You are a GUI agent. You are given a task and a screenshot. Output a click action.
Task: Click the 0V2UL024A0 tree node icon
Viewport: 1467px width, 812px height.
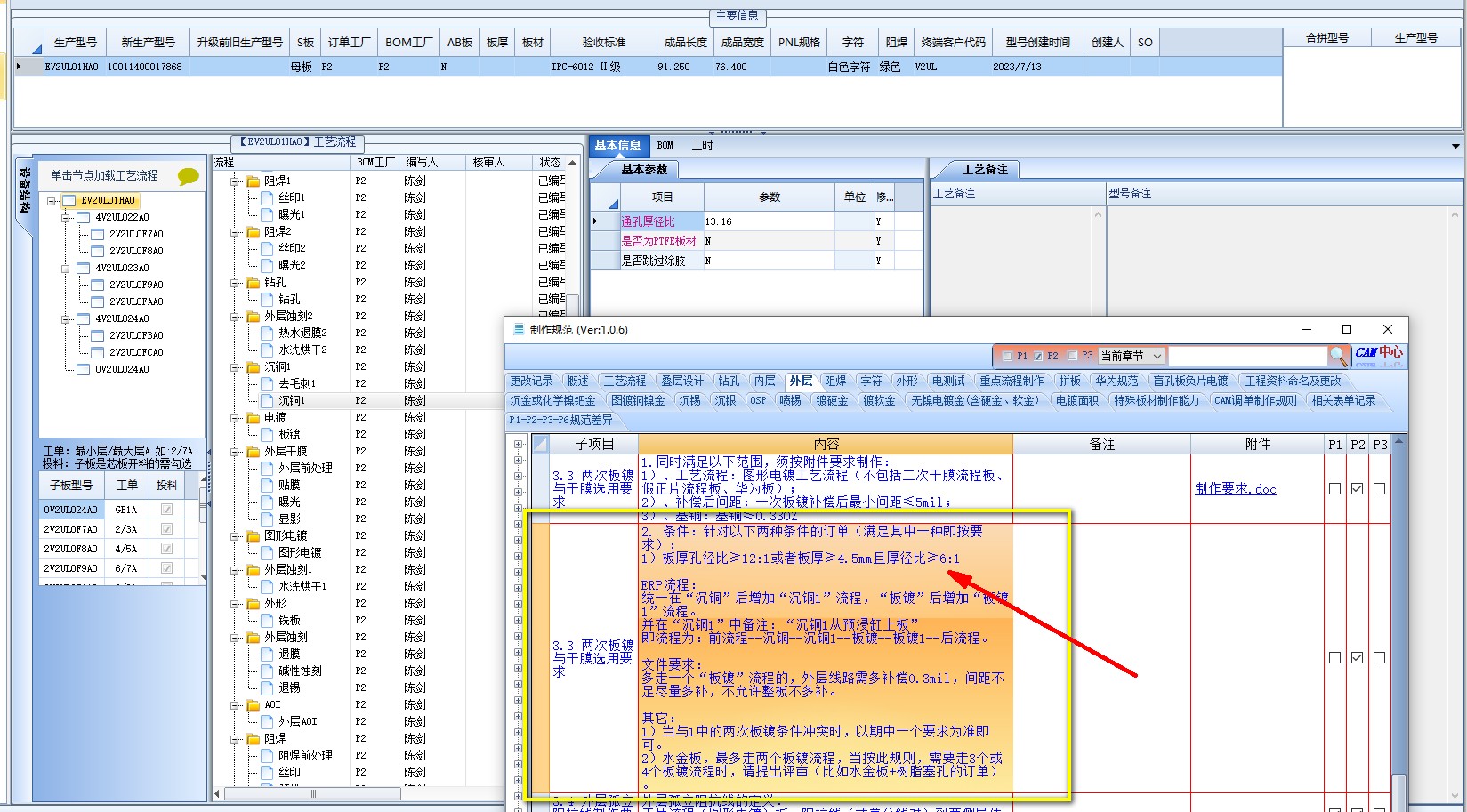click(x=84, y=370)
